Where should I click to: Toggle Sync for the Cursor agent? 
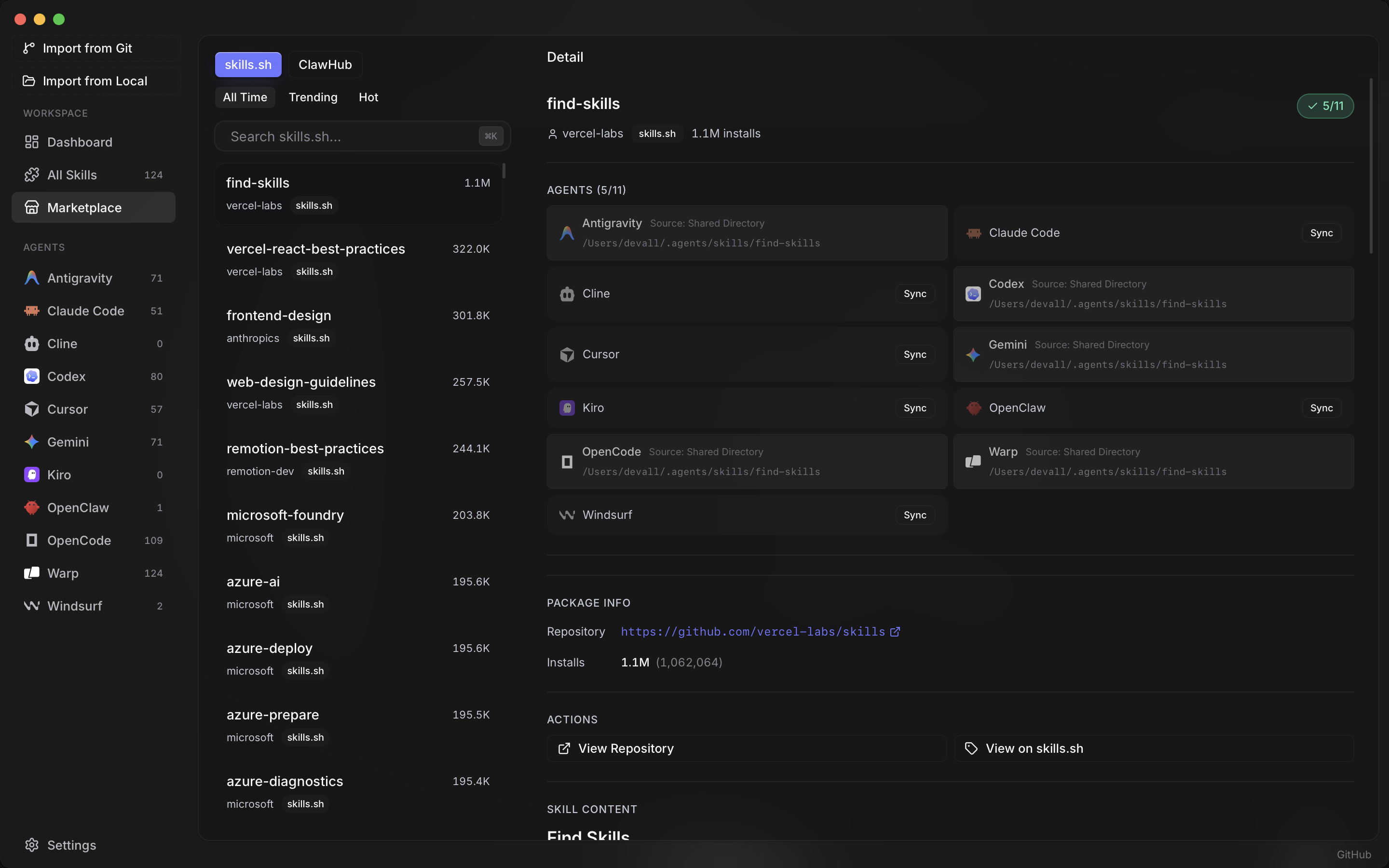pyautogui.click(x=914, y=354)
